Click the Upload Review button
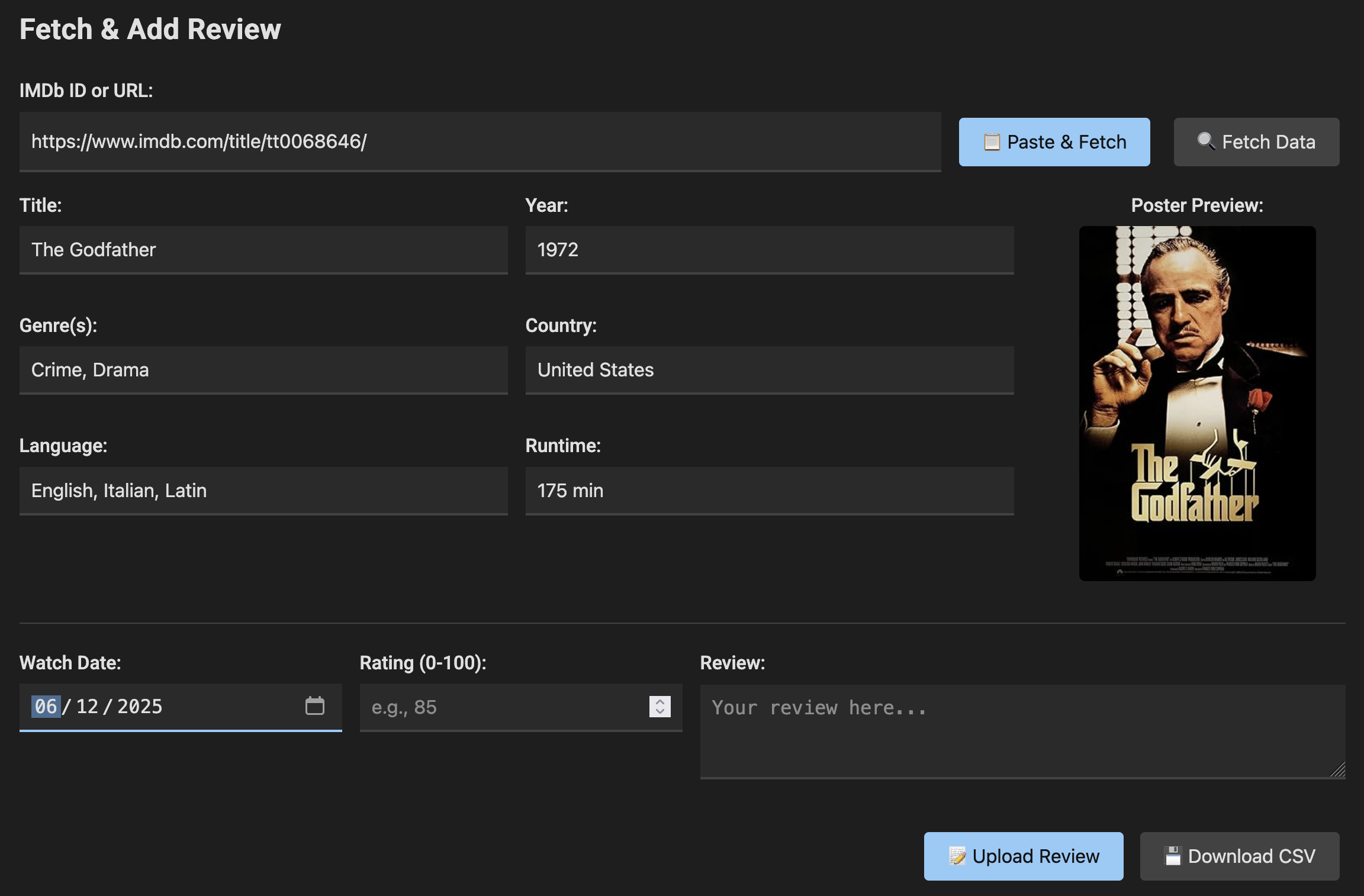 1024,856
